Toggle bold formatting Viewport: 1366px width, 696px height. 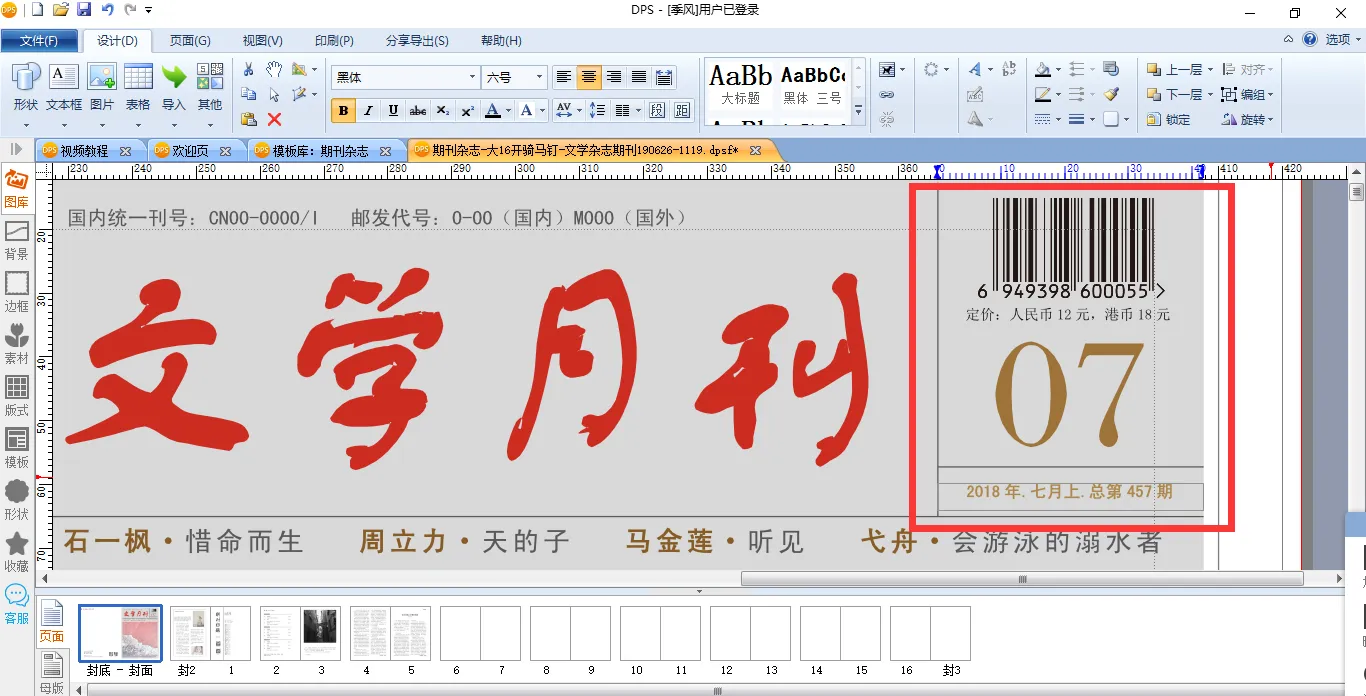click(344, 110)
